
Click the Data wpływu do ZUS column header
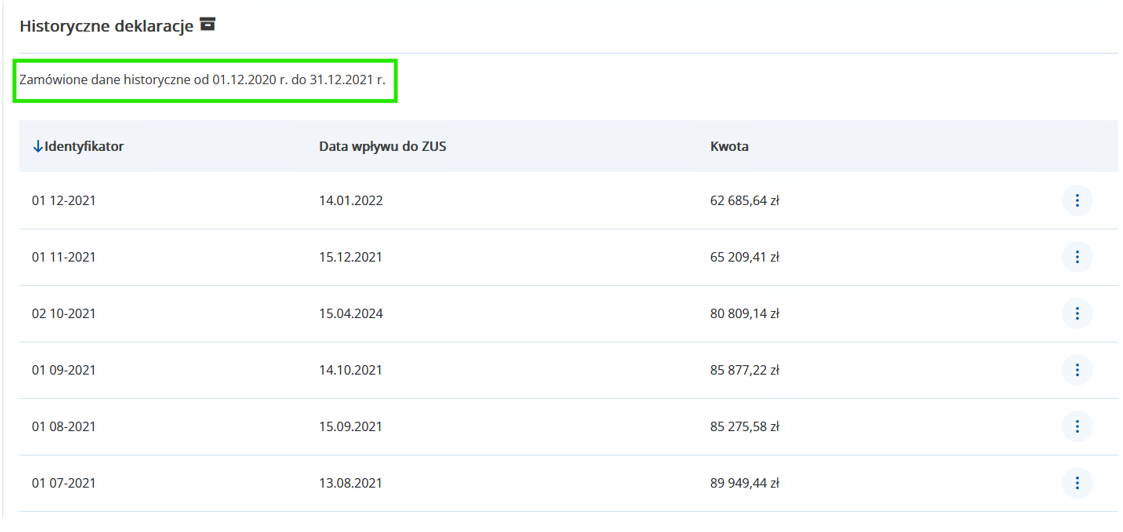(382, 147)
